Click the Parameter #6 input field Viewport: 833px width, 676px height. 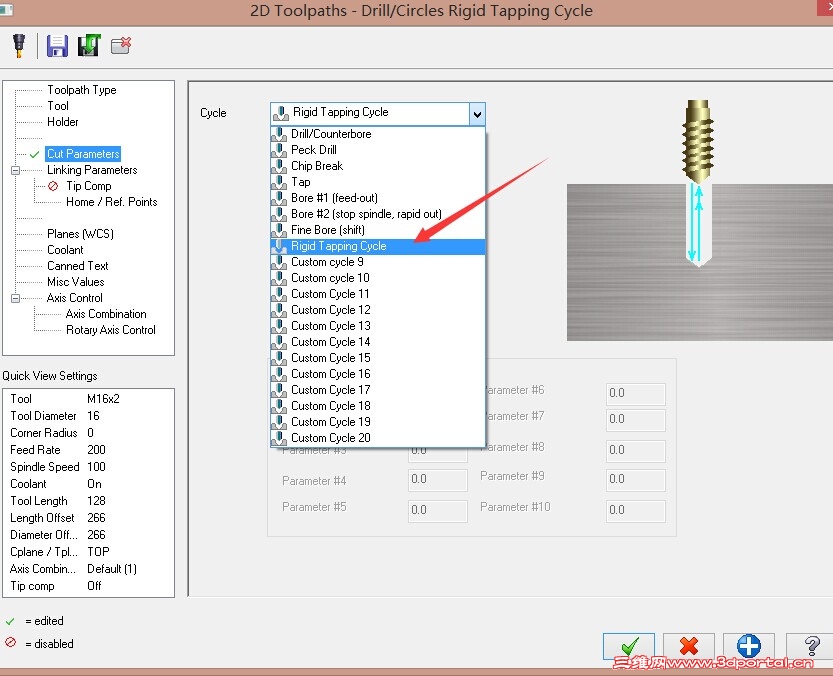tap(635, 393)
